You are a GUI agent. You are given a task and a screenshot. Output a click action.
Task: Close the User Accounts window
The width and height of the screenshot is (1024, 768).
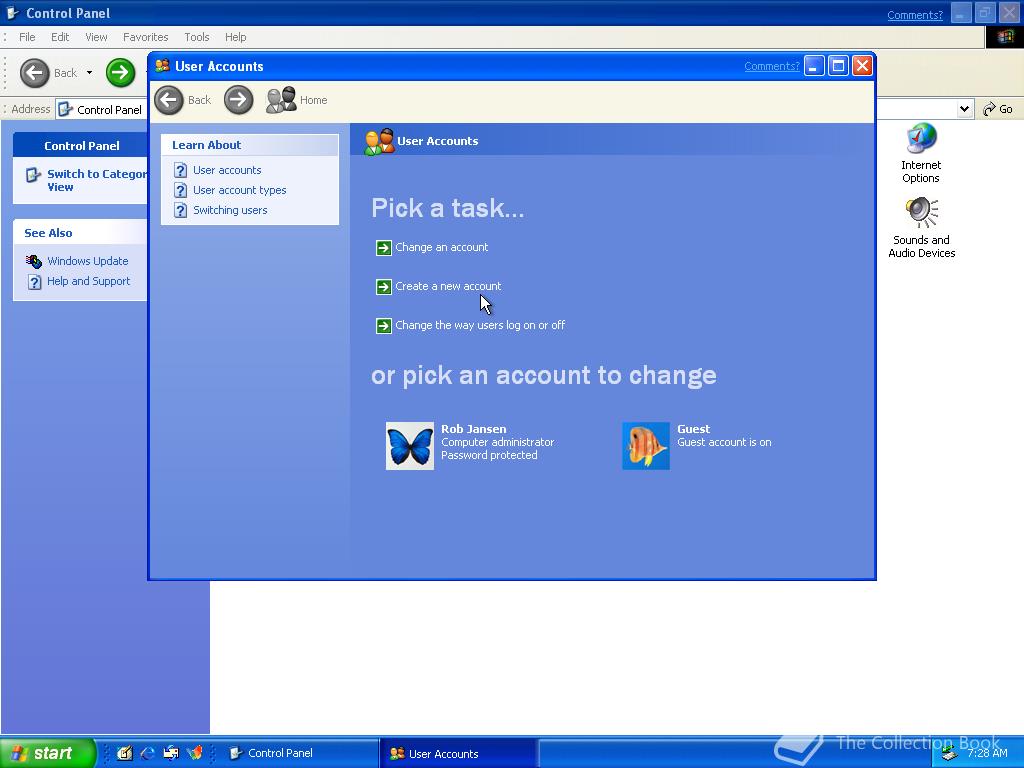point(862,66)
